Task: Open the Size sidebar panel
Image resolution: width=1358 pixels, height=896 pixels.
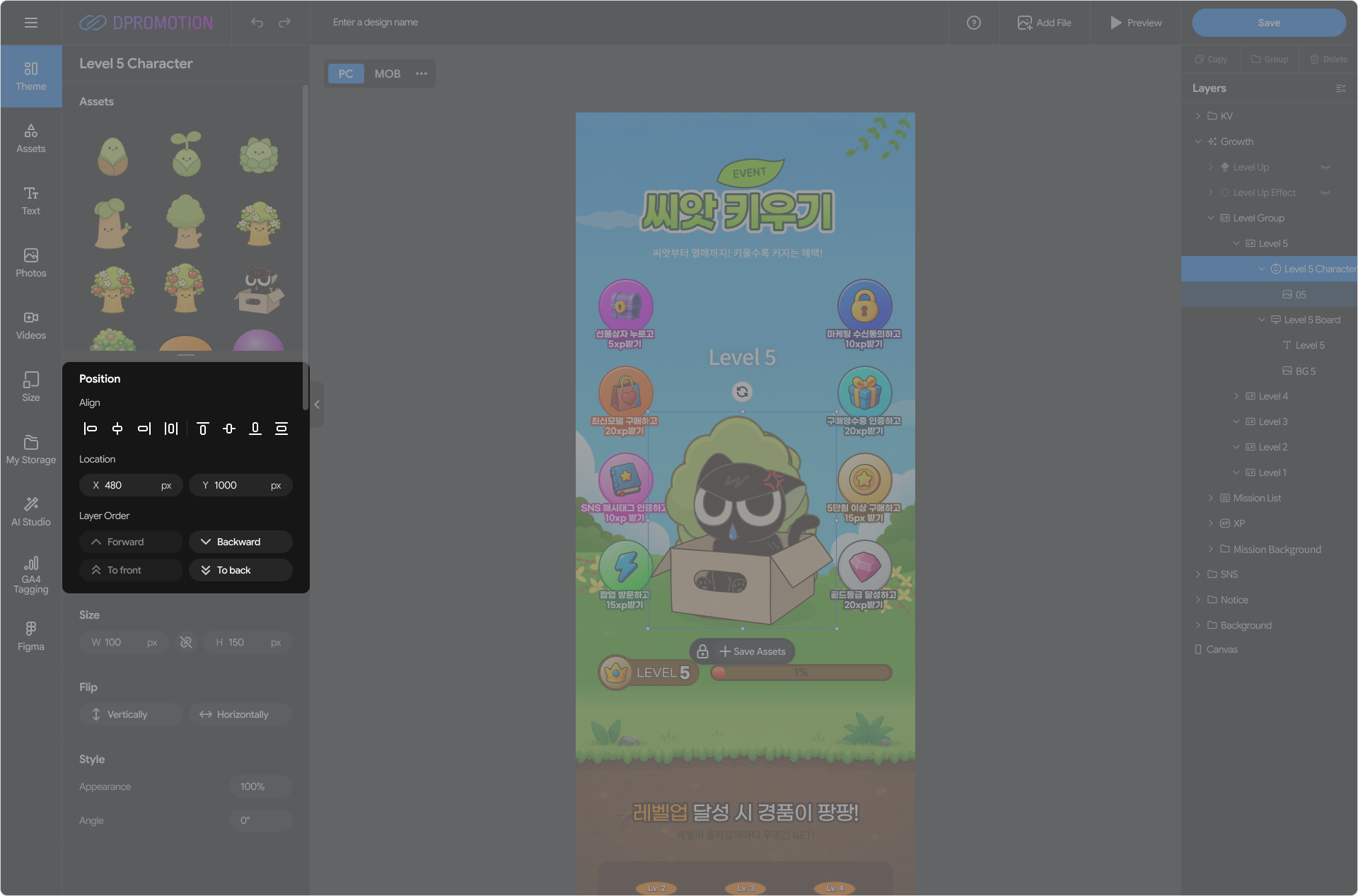Action: pyautogui.click(x=31, y=388)
